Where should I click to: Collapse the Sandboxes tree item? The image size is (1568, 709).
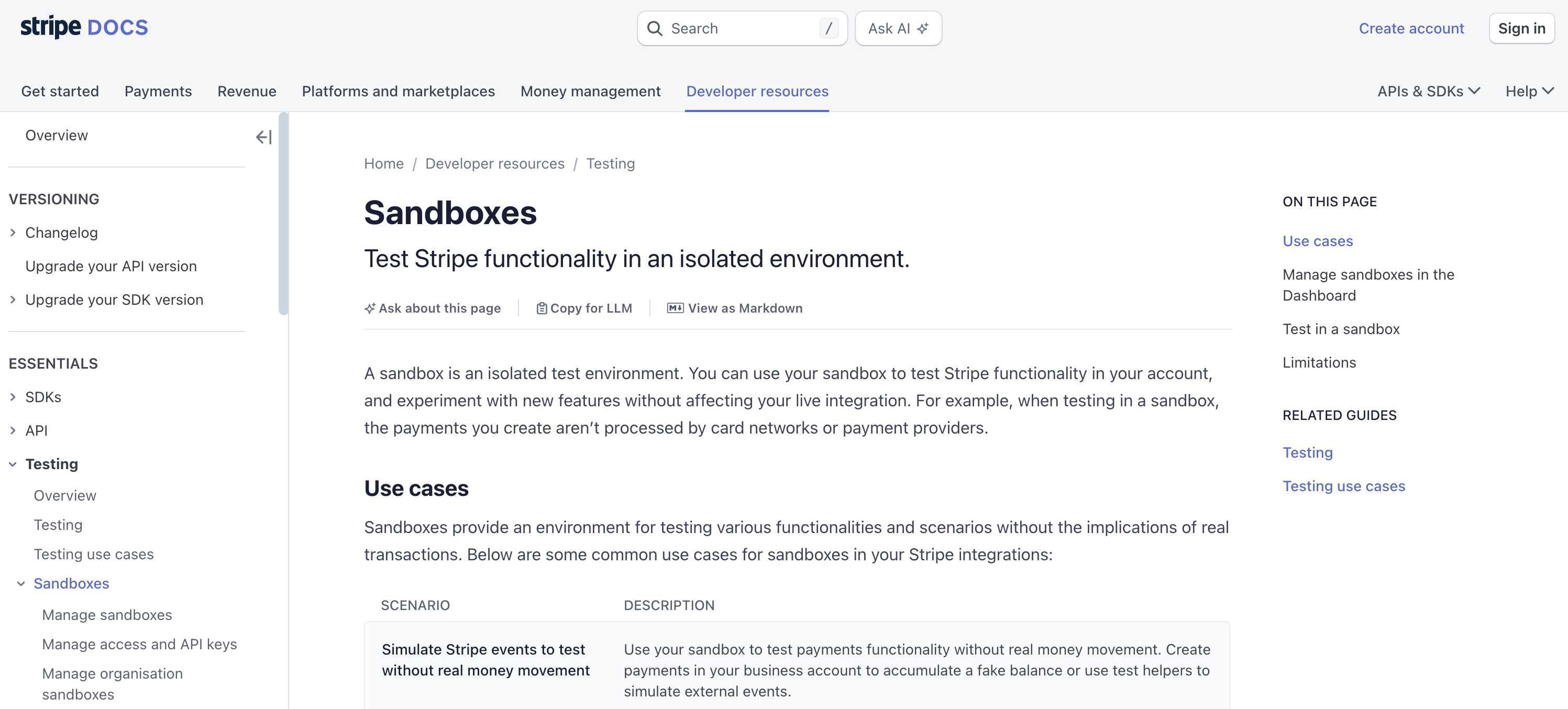pos(21,583)
